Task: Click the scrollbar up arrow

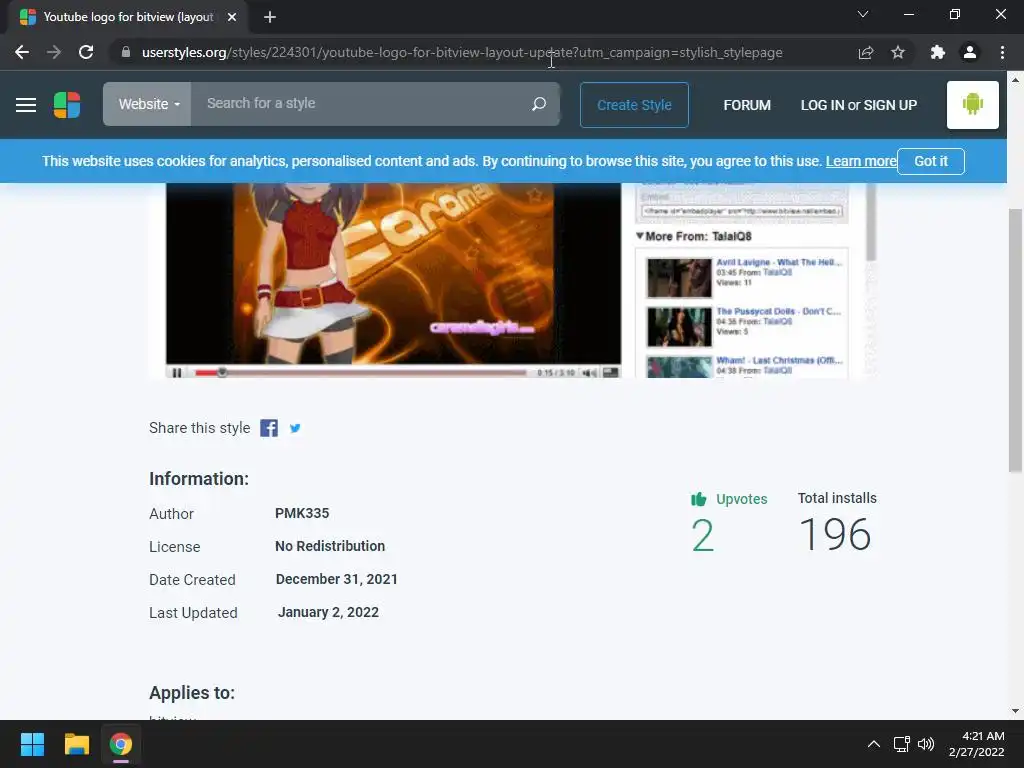Action: click(1015, 80)
